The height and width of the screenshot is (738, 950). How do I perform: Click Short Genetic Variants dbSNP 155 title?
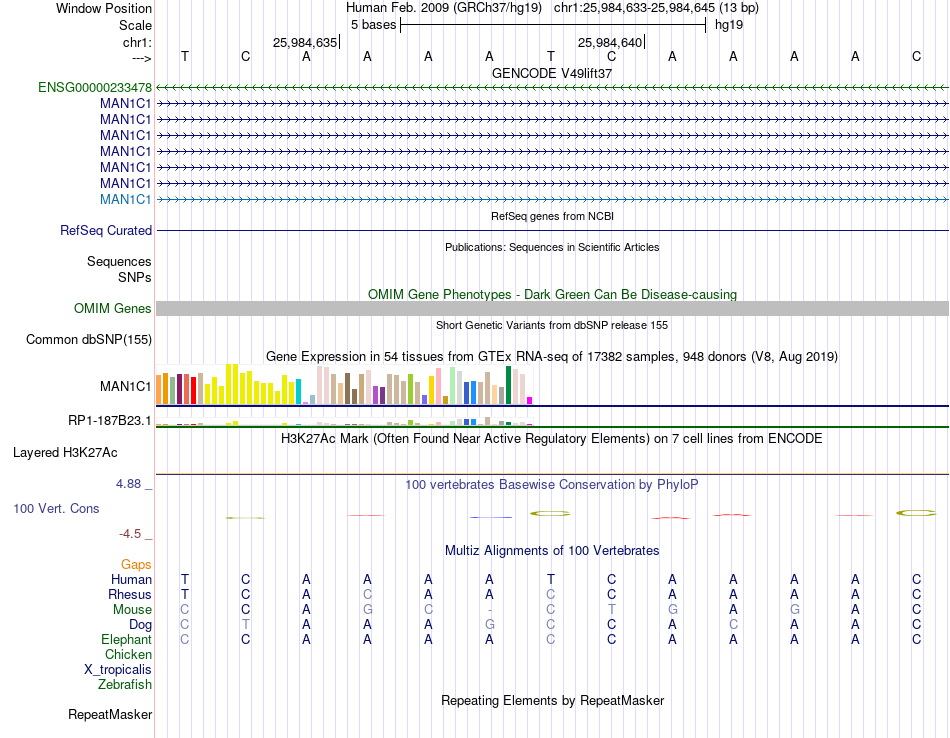pyautogui.click(x=552, y=325)
